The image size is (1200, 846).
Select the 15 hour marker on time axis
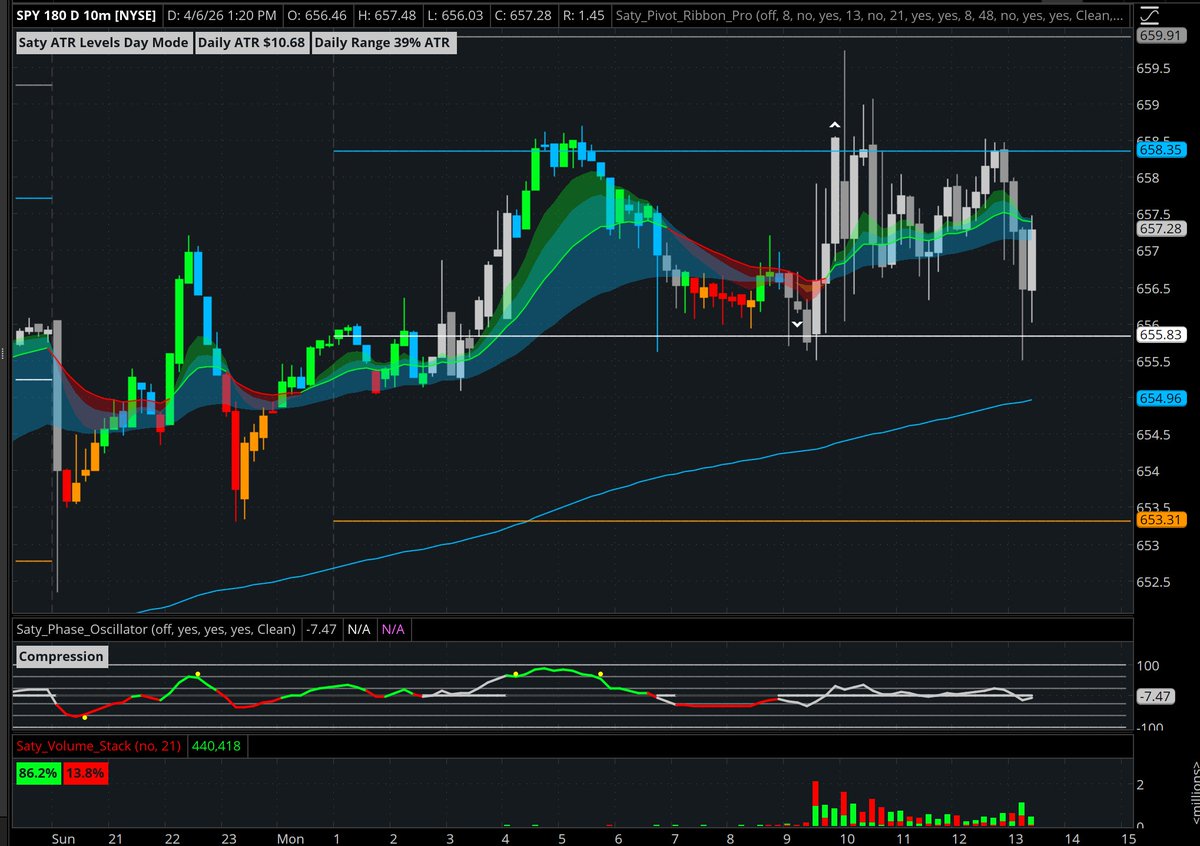tap(1129, 837)
